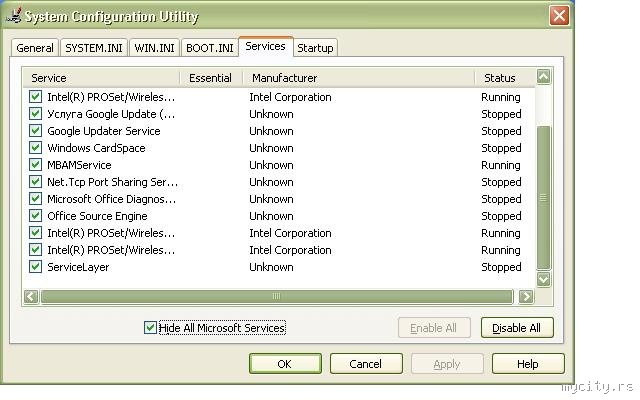Select the Office Source Engine name
The width and height of the screenshot is (640, 400).
(x=97, y=216)
